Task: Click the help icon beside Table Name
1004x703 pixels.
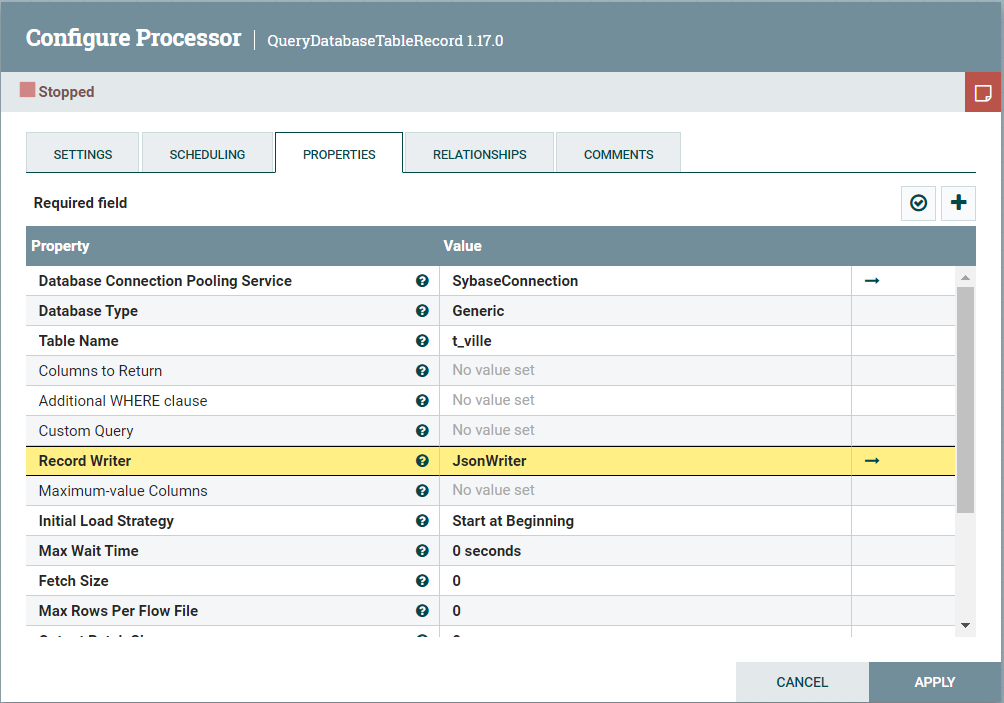Action: (422, 340)
